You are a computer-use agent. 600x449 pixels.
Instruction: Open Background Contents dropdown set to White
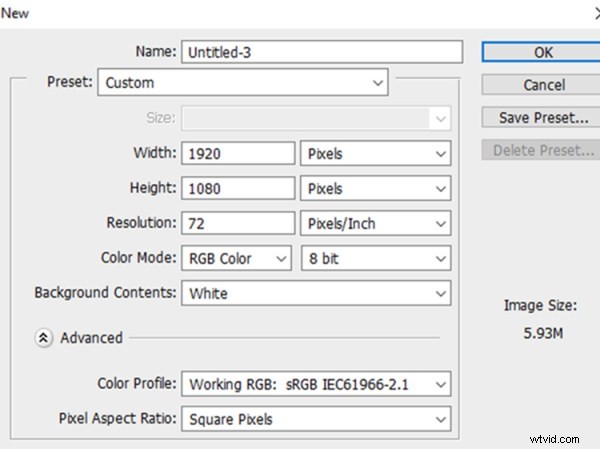[315, 293]
